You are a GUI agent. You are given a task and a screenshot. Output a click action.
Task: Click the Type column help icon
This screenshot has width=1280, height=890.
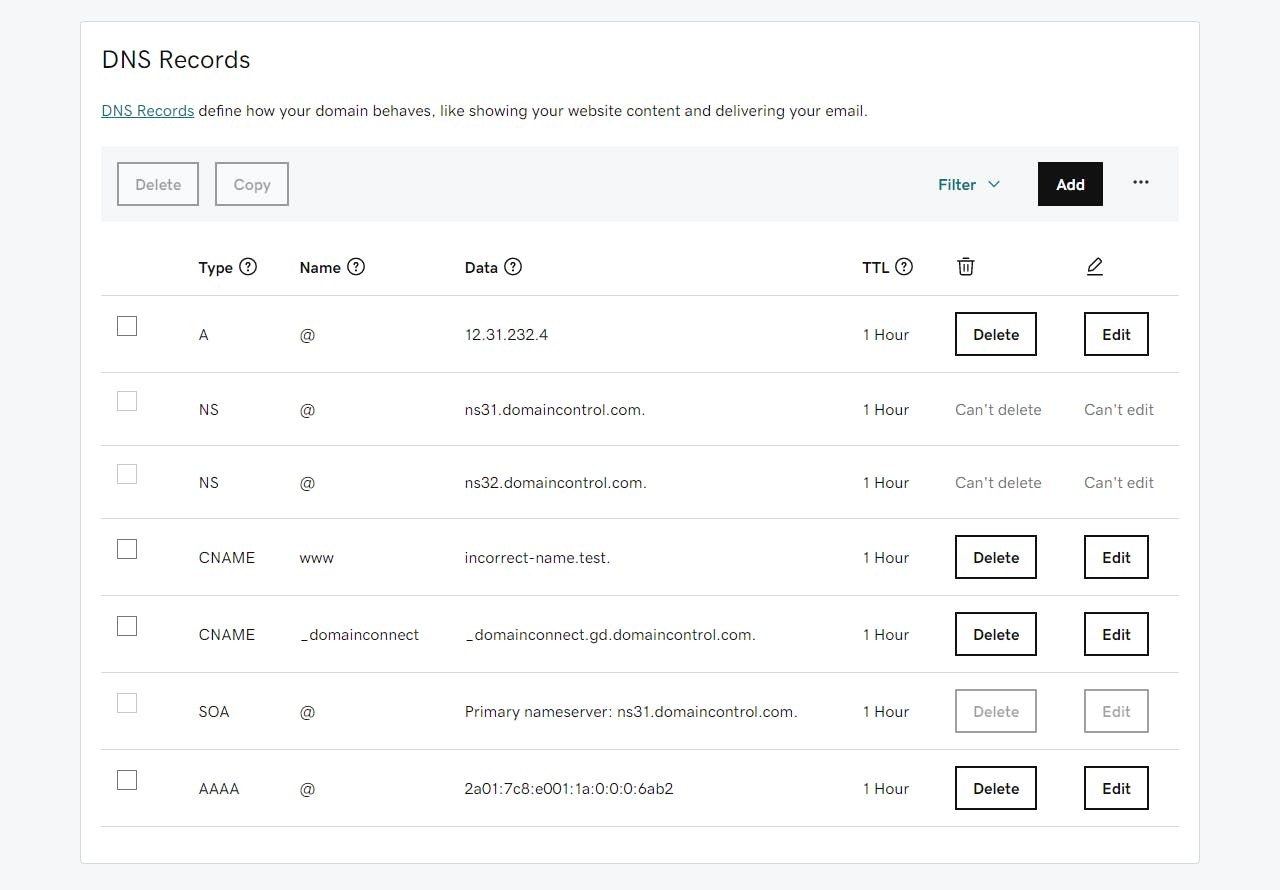click(x=249, y=267)
